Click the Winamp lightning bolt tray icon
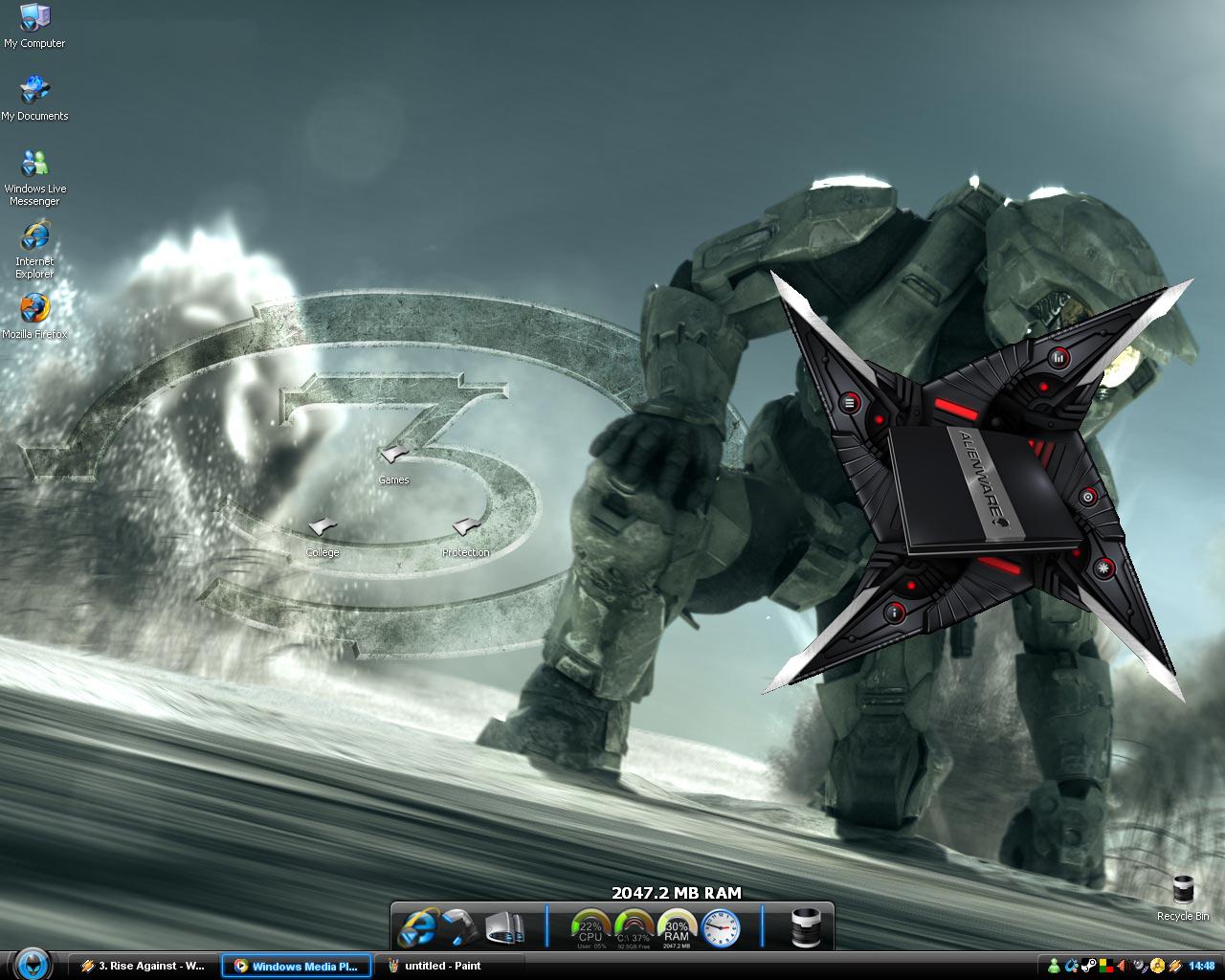1225x980 pixels. (1174, 966)
